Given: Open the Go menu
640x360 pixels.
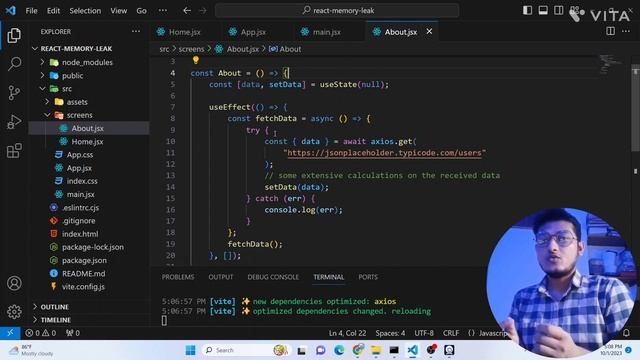Looking at the screenshot, I should click(x=141, y=11).
